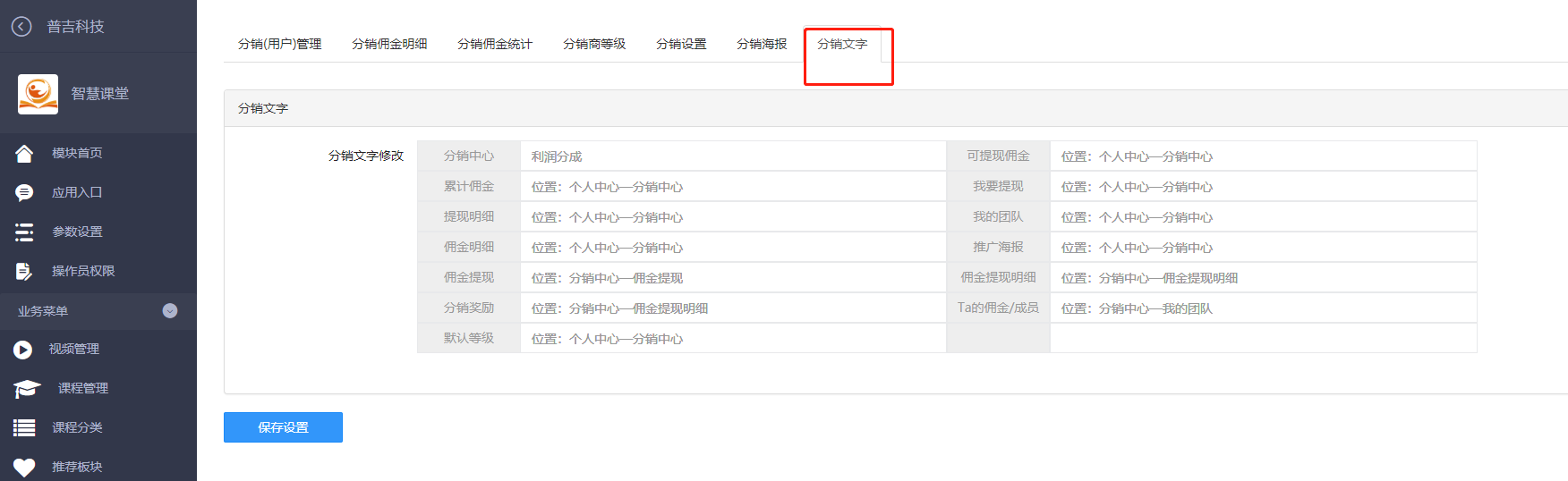Click the 保存设置 button

click(283, 427)
